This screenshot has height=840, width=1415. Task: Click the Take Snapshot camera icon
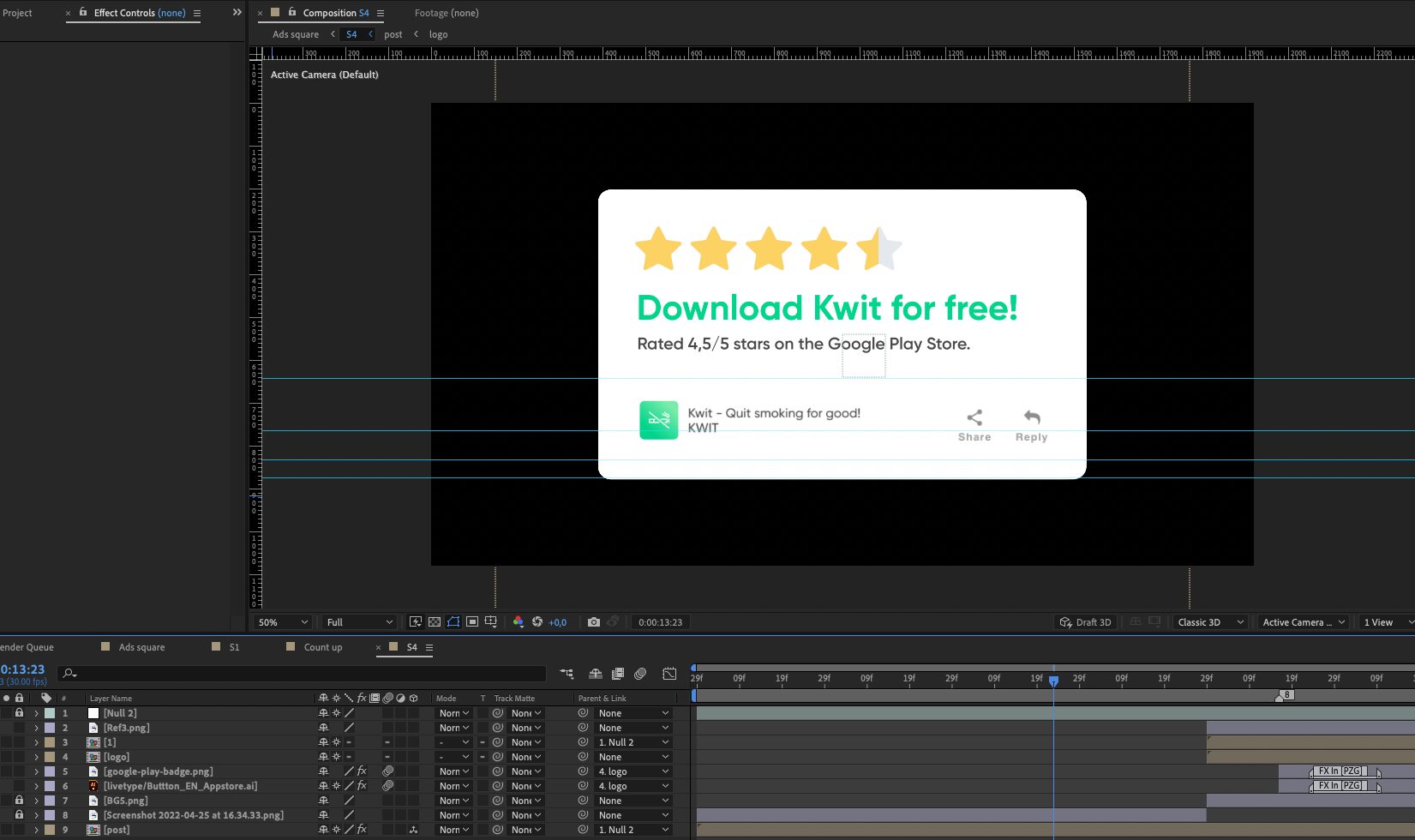pos(593,622)
